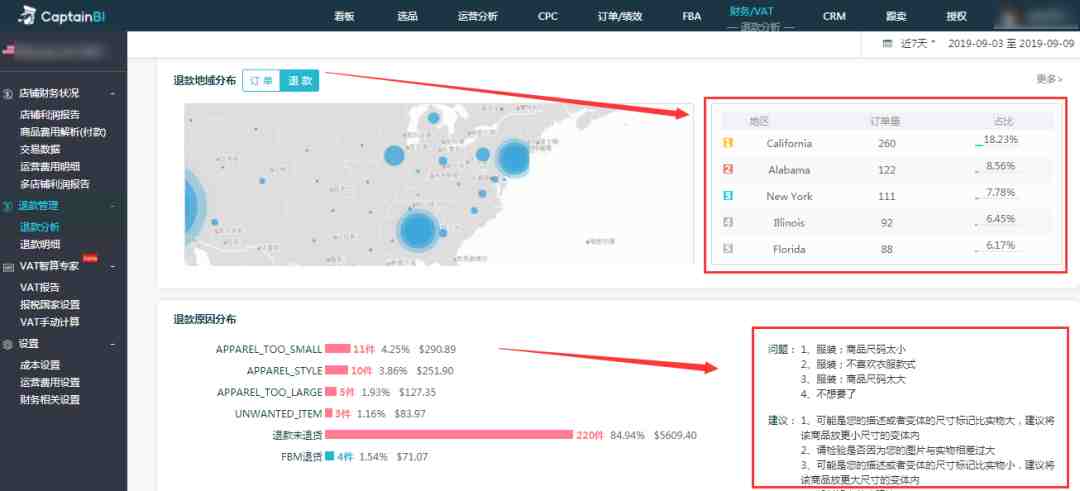The width and height of the screenshot is (1080, 491).
Task: Open the 授权 top menu
Action: coord(956,17)
